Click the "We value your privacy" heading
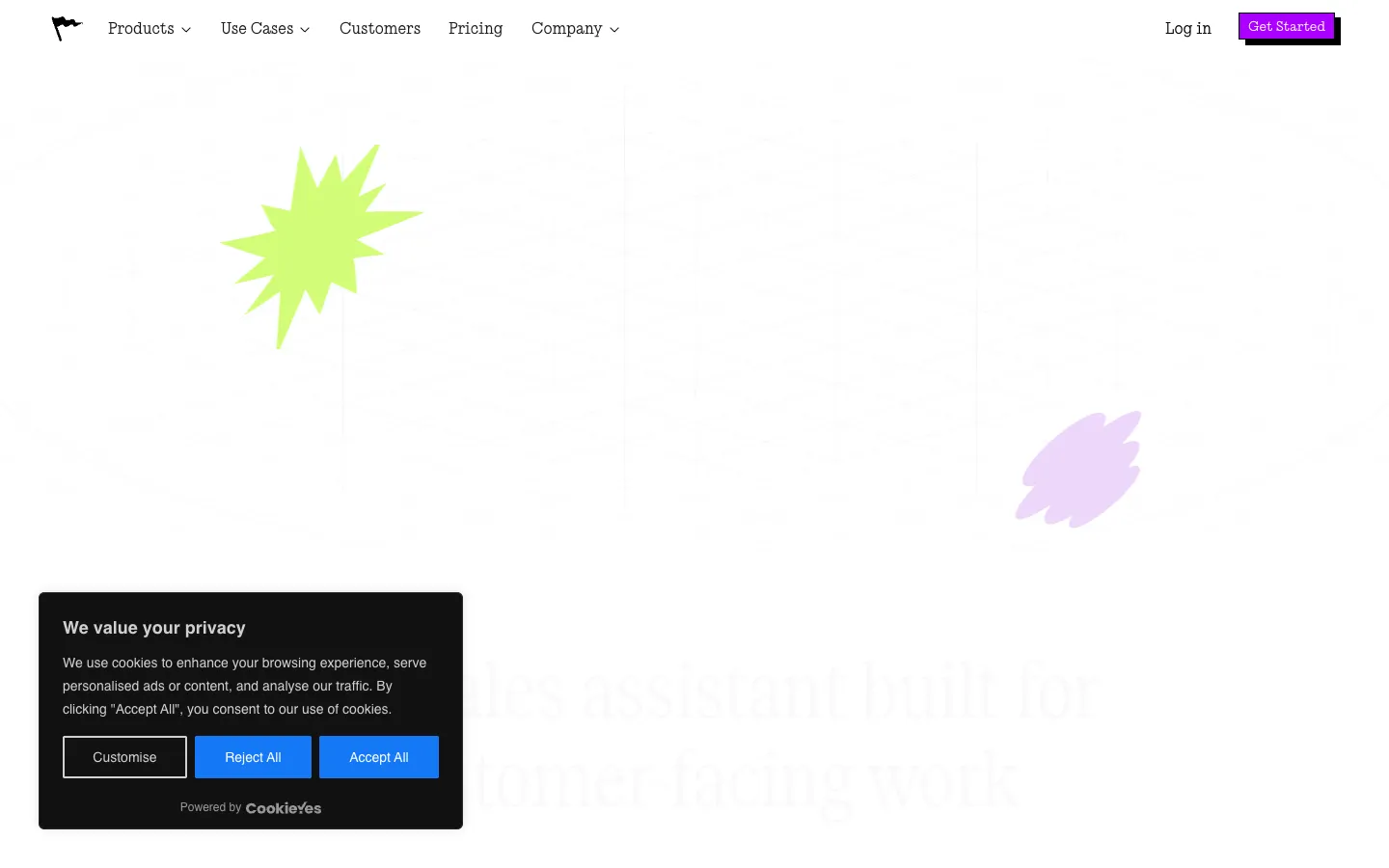The height and width of the screenshot is (868, 1389). pos(154,628)
